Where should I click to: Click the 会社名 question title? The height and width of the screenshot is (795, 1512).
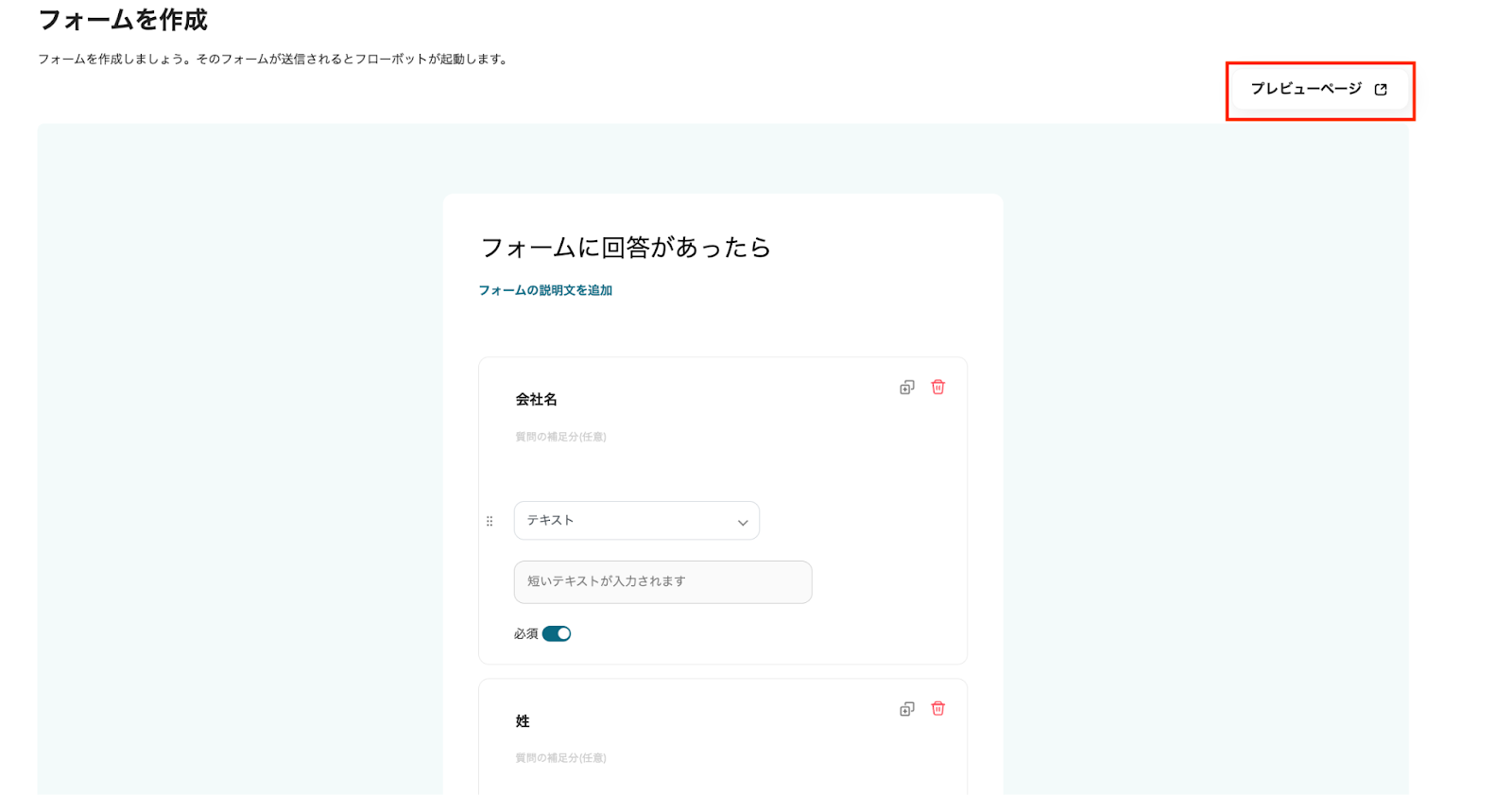(536, 400)
